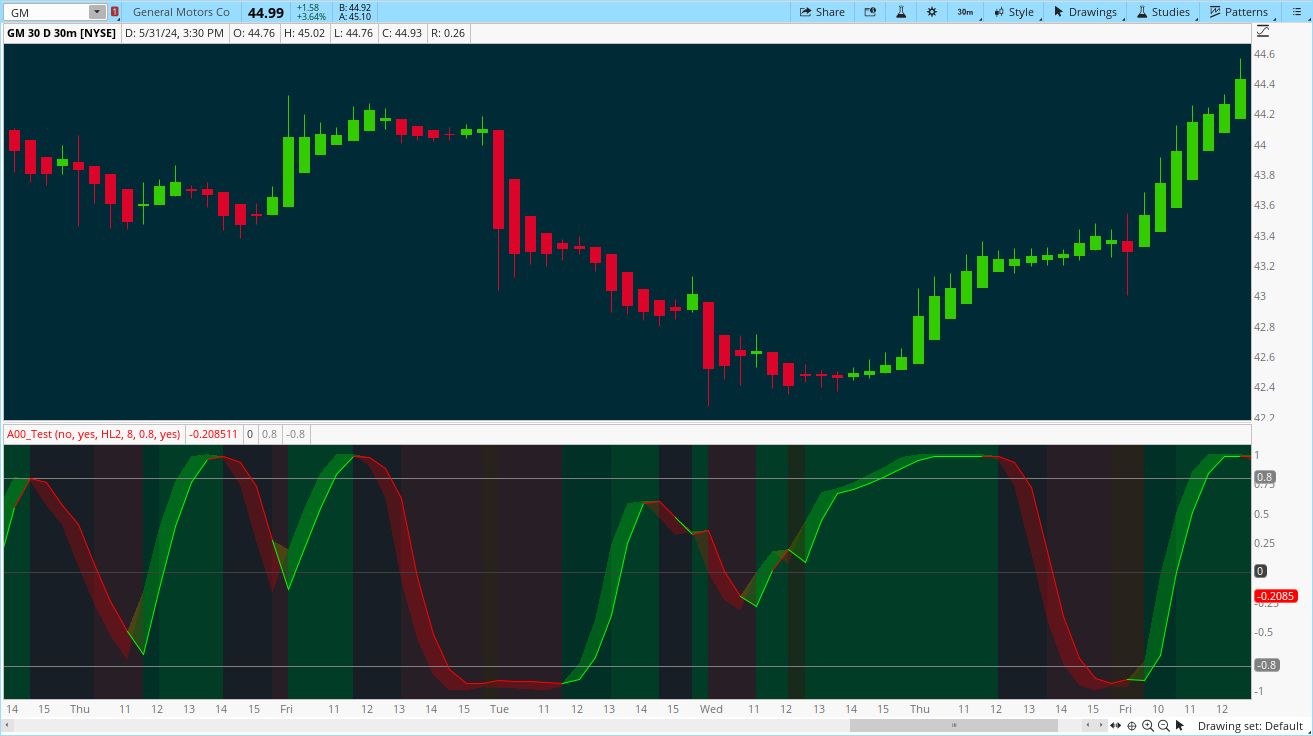
Task: Click the bid/ask B: 44.92 A: 45.10
Action: click(x=355, y=12)
